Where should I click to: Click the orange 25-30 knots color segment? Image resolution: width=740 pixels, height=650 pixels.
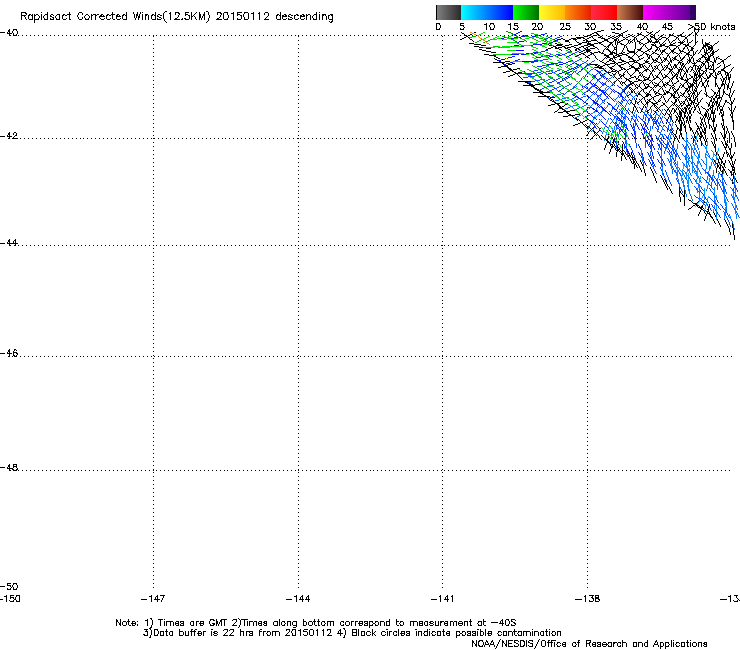578,12
